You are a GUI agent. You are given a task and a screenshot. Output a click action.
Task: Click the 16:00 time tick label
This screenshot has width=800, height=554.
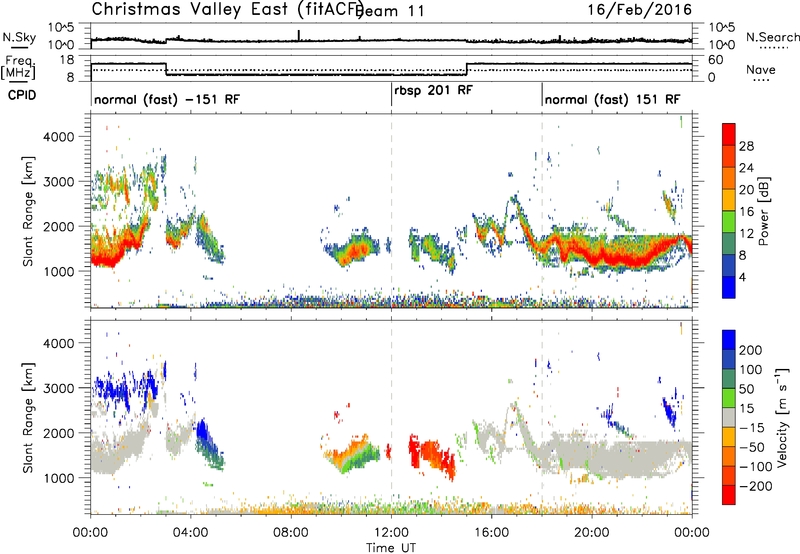[x=491, y=533]
